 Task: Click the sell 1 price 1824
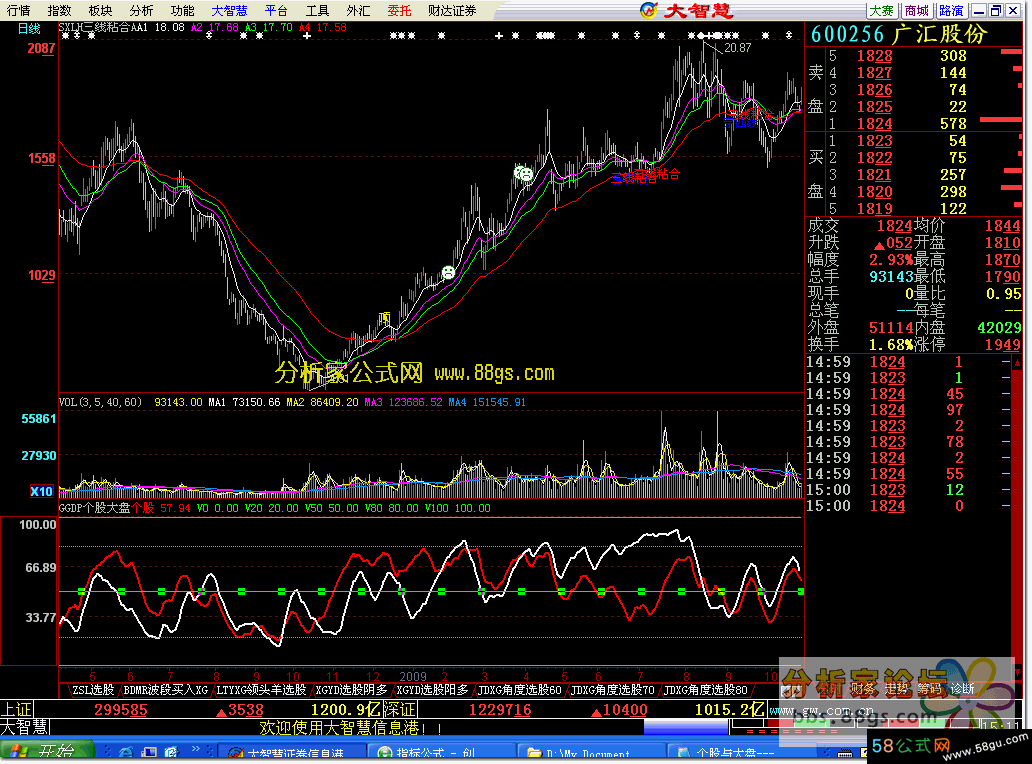point(874,124)
